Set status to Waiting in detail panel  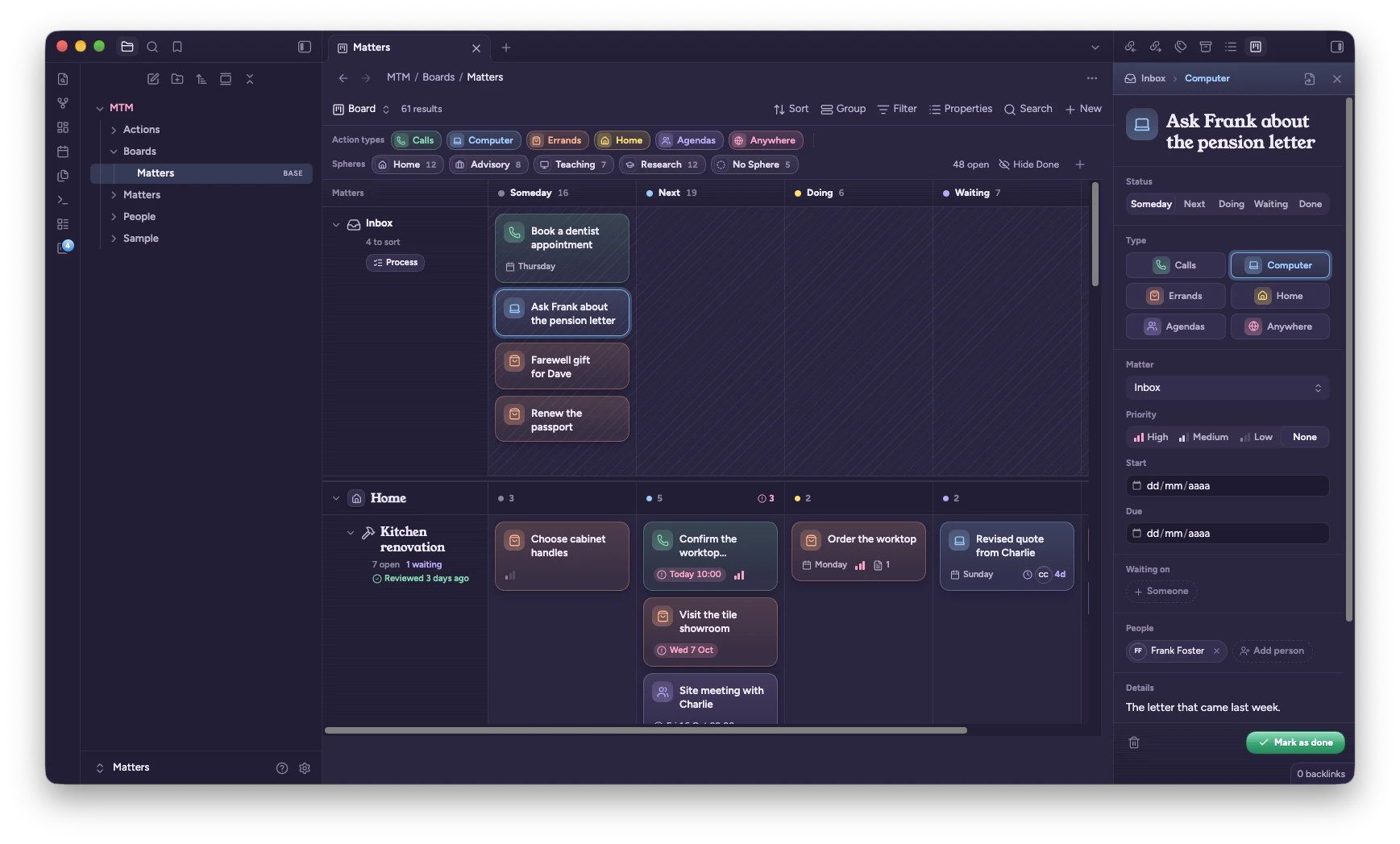[1270, 204]
